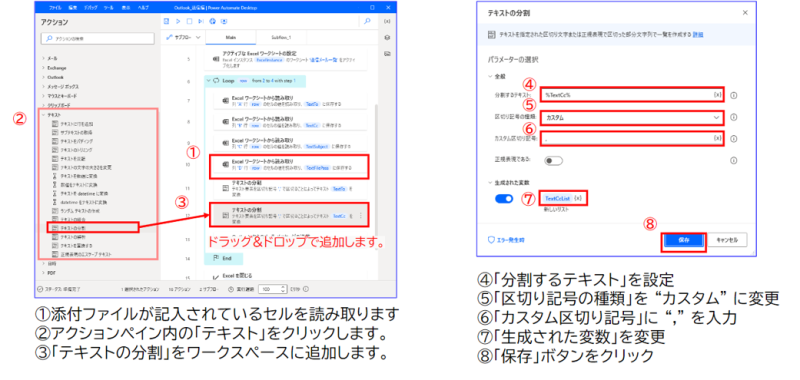Select テキストを置換する in the actions list
The height and width of the screenshot is (380, 800).
[77, 245]
